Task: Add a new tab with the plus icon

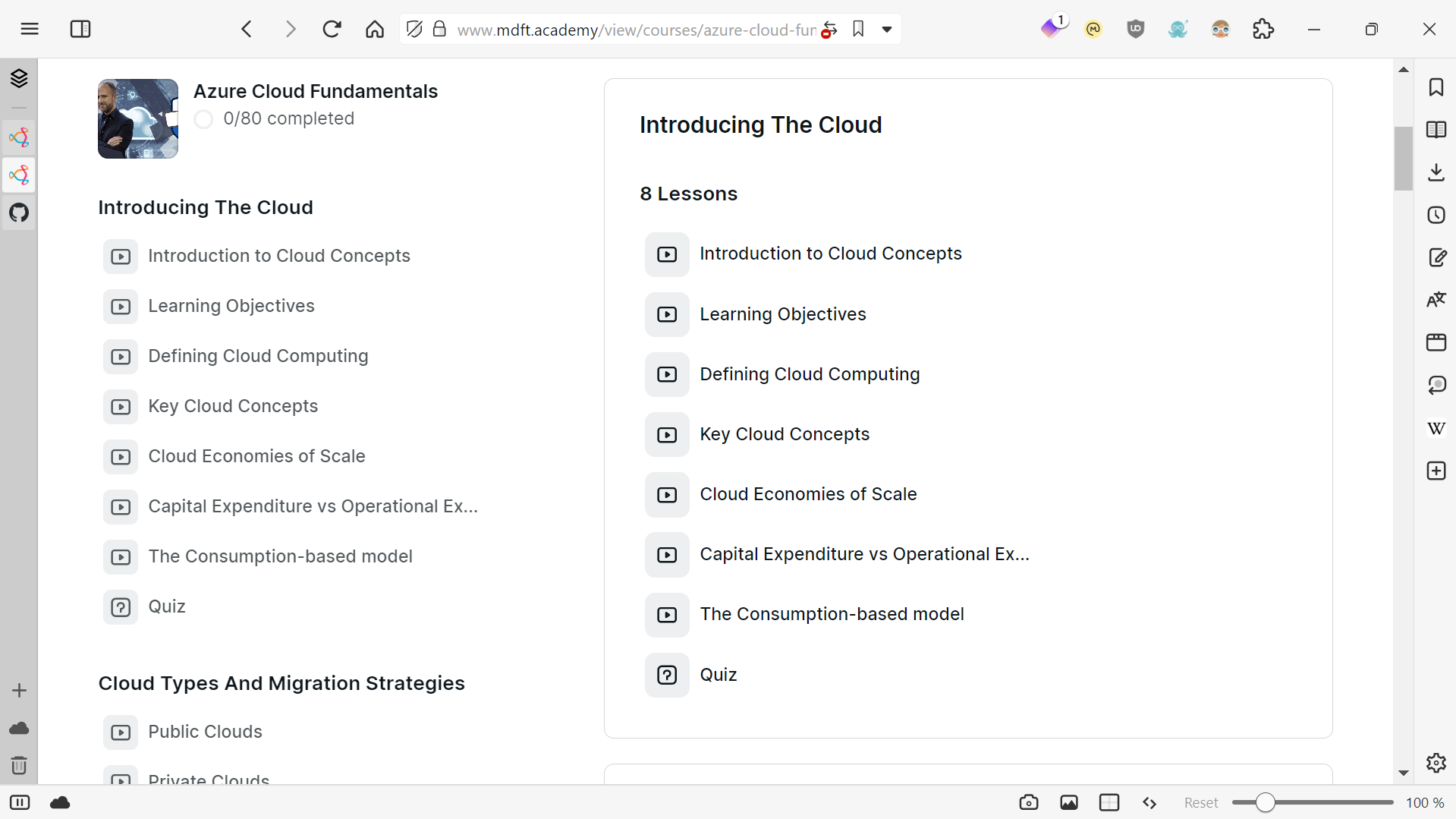Action: pos(19,690)
